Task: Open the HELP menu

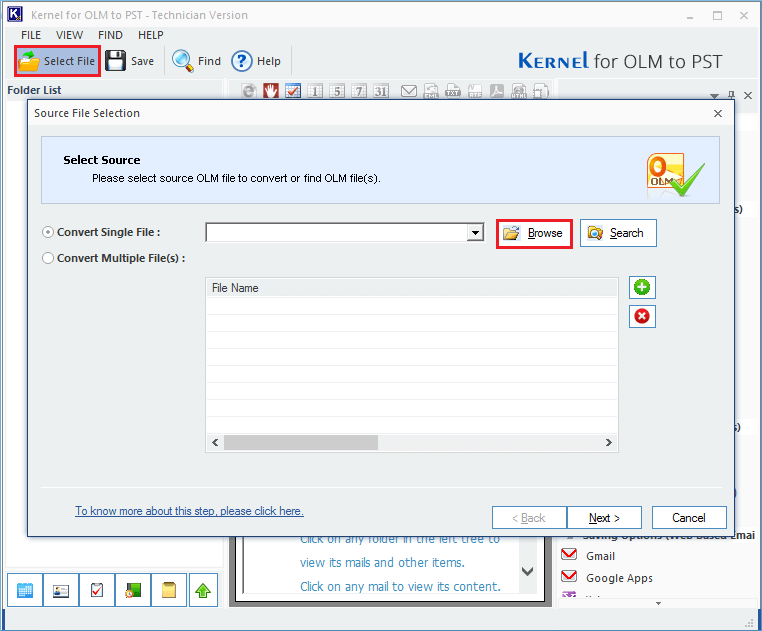Action: point(151,35)
